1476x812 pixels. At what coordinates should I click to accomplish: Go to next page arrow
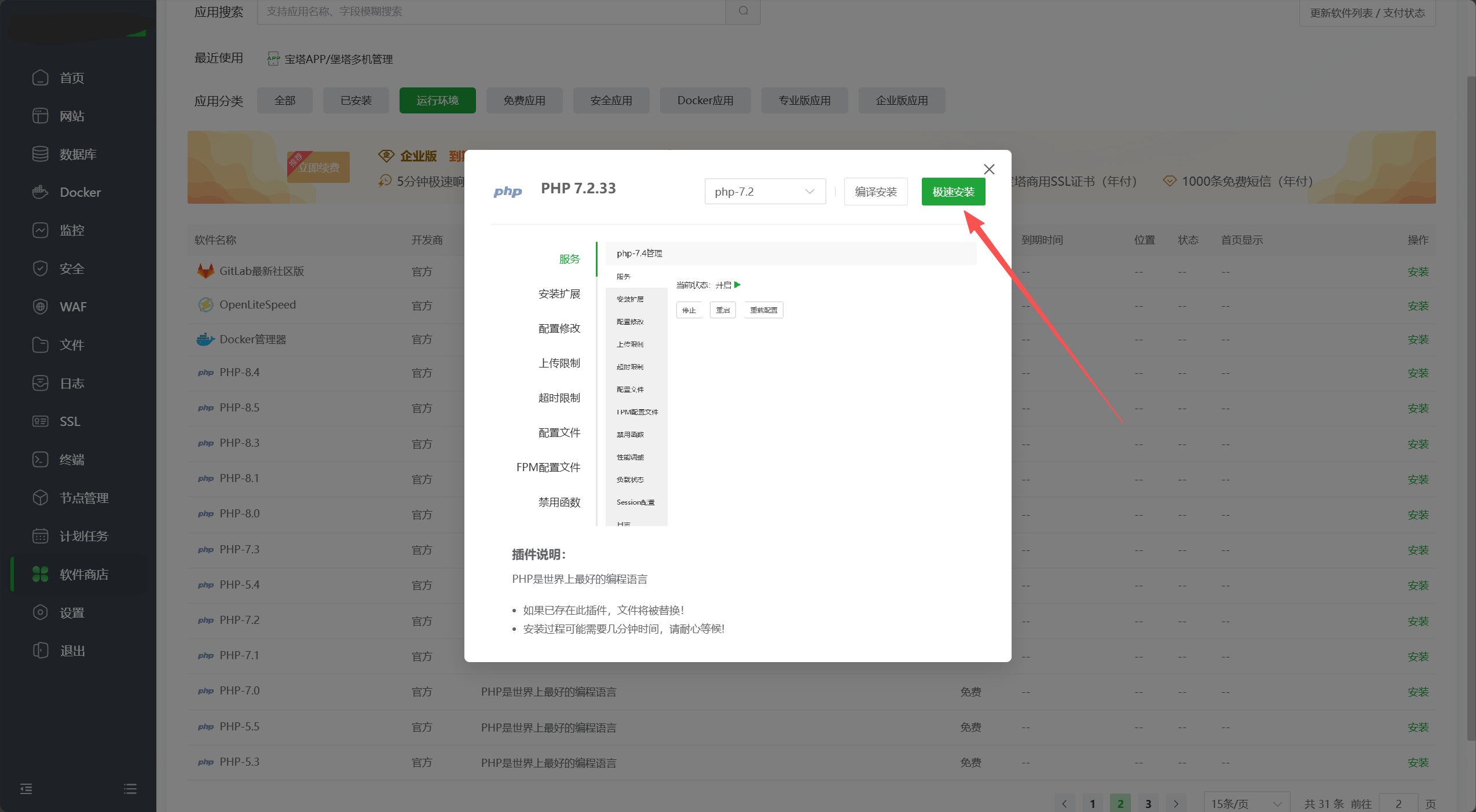[1176, 803]
